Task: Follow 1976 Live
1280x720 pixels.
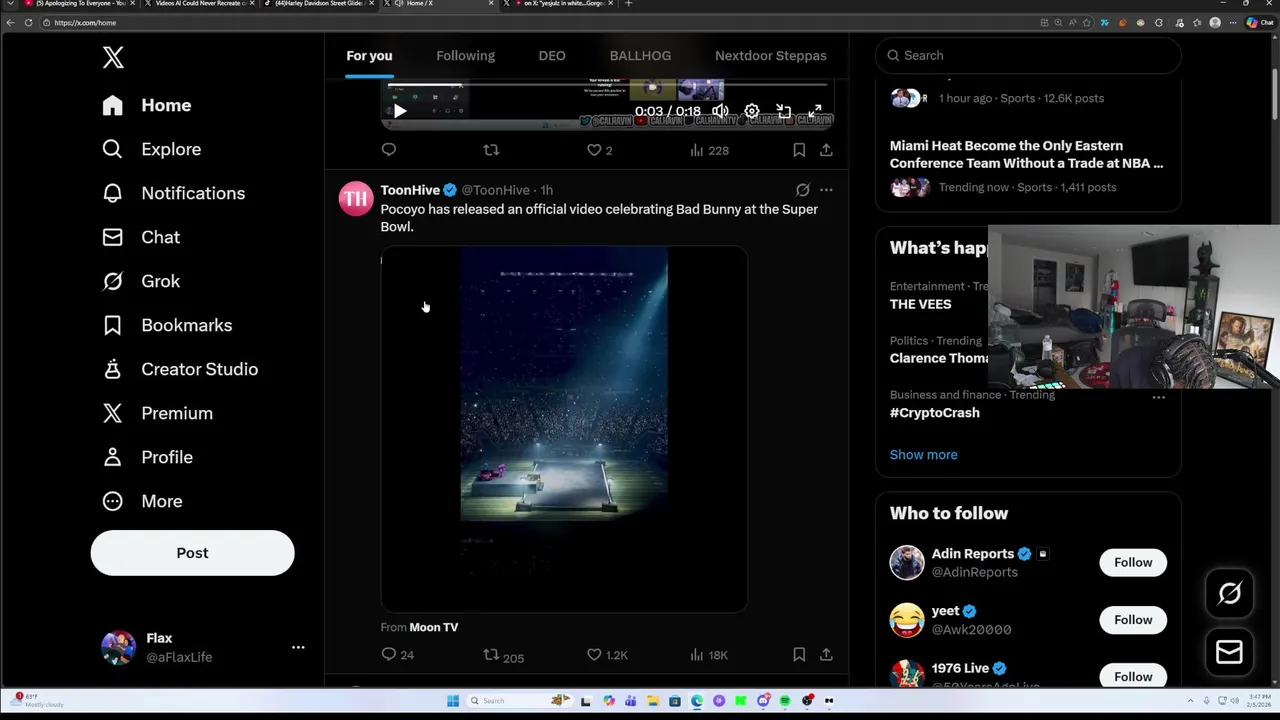Action: (x=1133, y=676)
